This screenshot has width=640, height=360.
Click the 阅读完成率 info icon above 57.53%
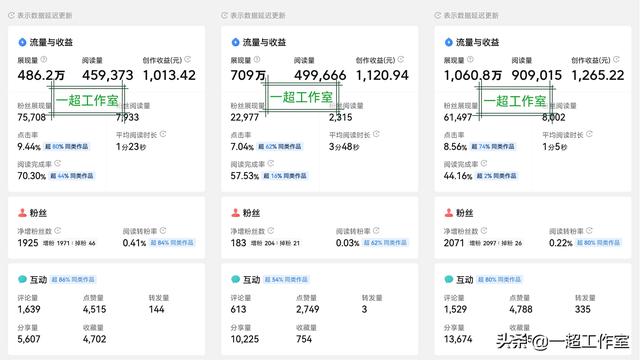pyautogui.click(x=271, y=163)
